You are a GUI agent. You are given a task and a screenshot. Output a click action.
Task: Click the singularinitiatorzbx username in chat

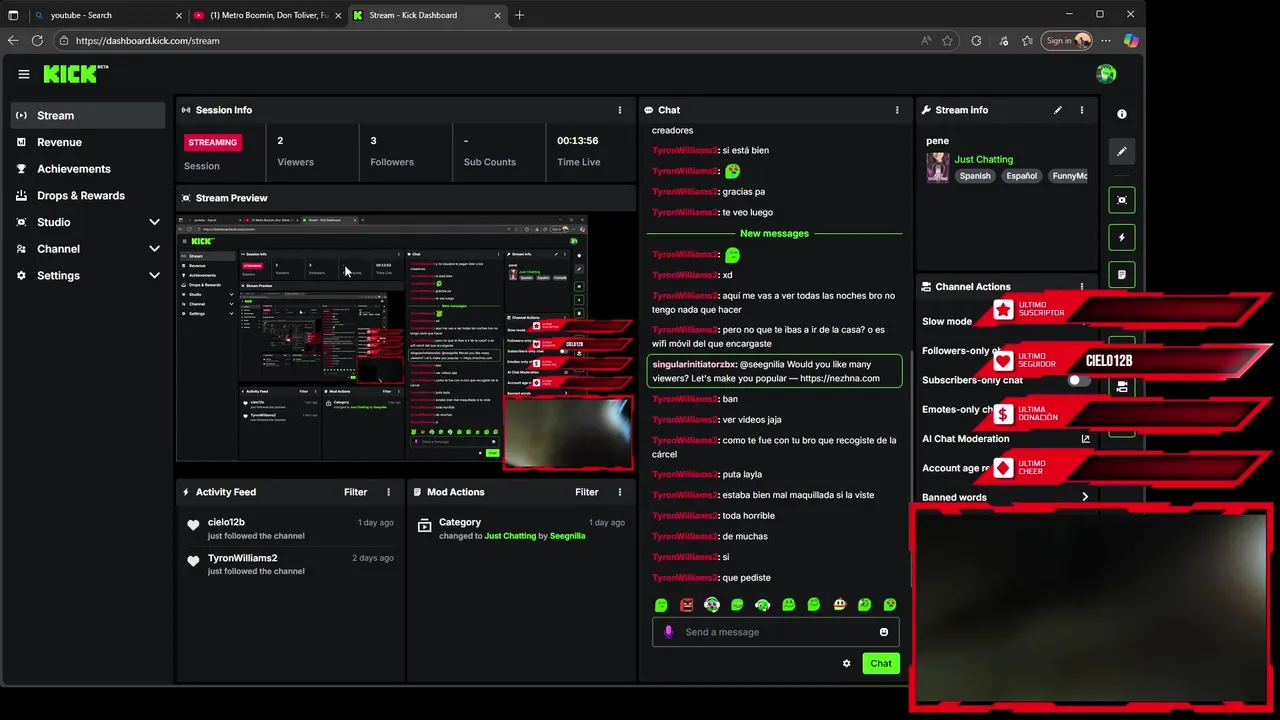coord(694,365)
